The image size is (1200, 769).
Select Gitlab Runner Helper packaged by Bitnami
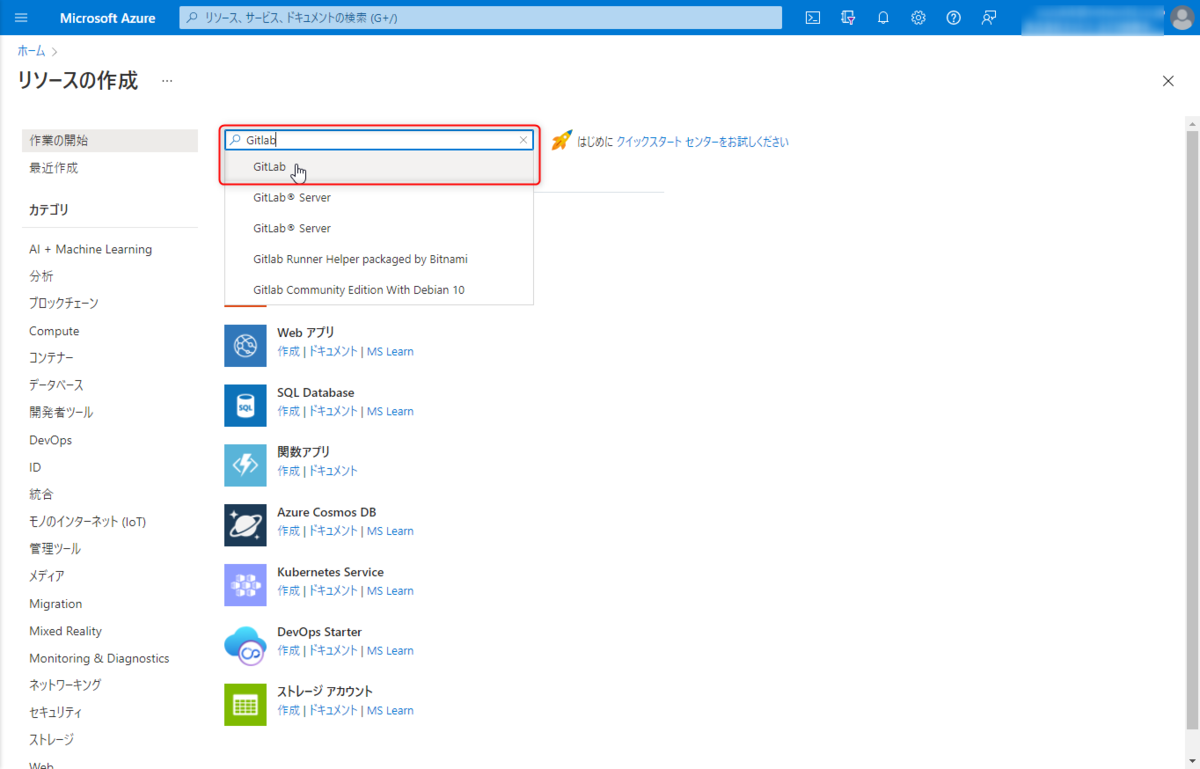point(379,259)
